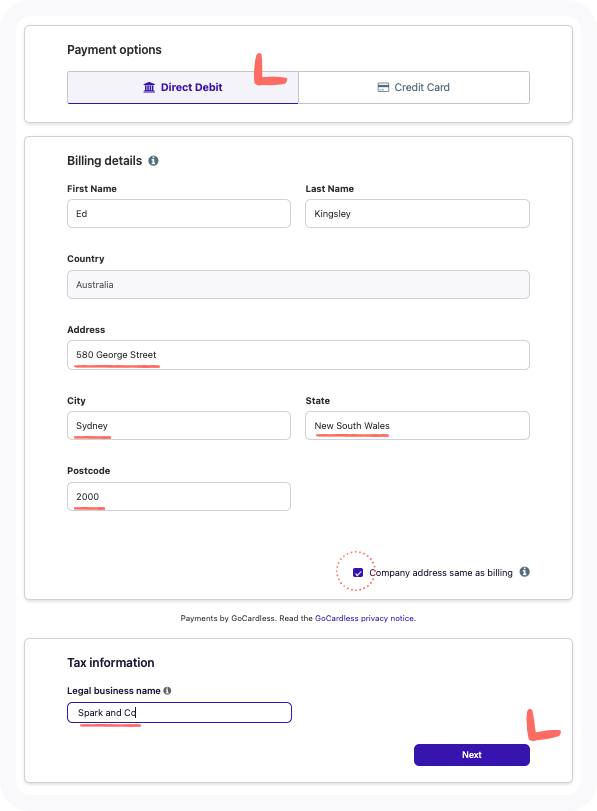This screenshot has height=811, width=597.
Task: Uncheck Company address same as billing
Action: 358,573
